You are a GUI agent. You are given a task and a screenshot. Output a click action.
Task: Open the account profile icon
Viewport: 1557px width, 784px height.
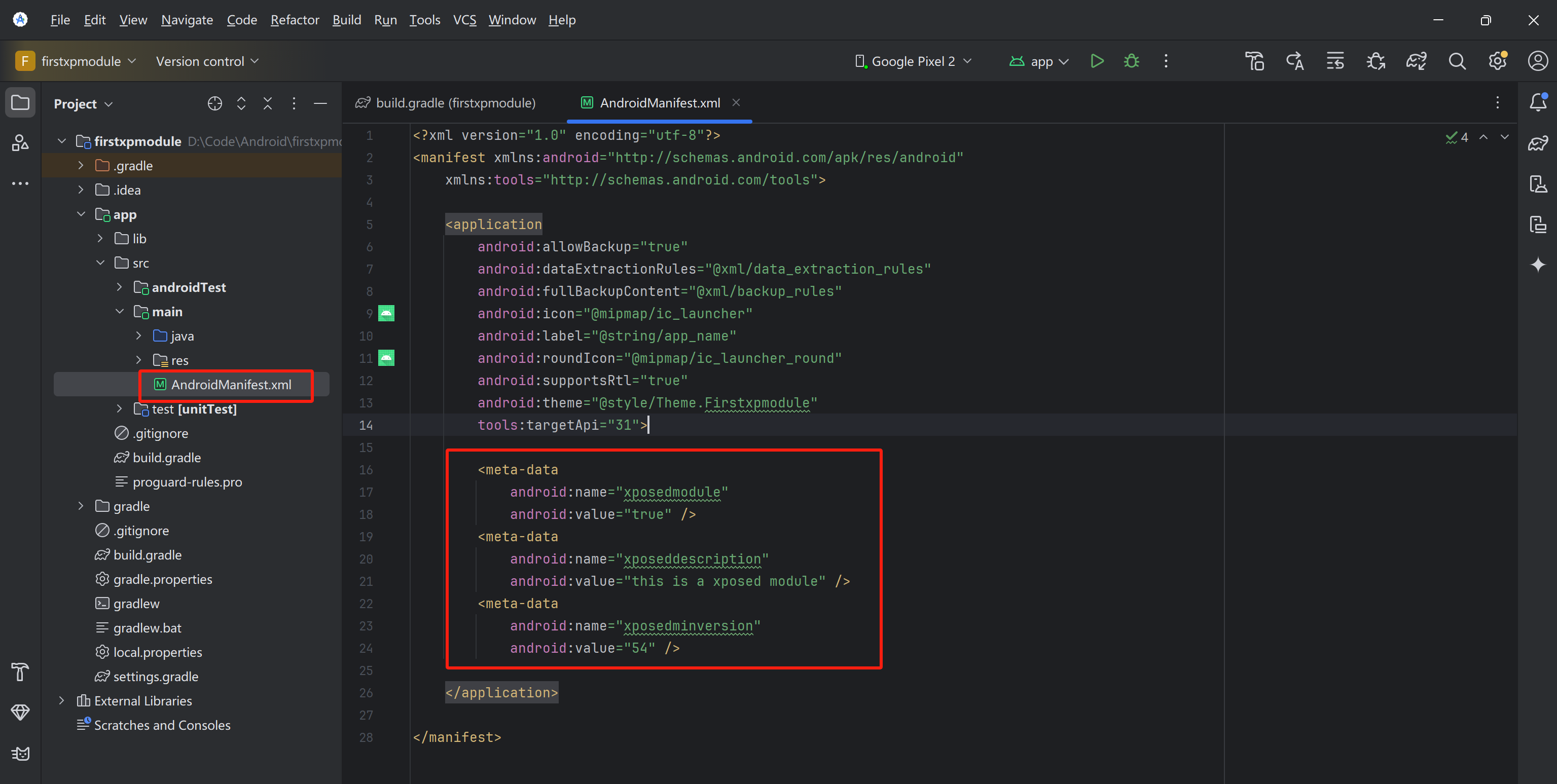(1538, 61)
